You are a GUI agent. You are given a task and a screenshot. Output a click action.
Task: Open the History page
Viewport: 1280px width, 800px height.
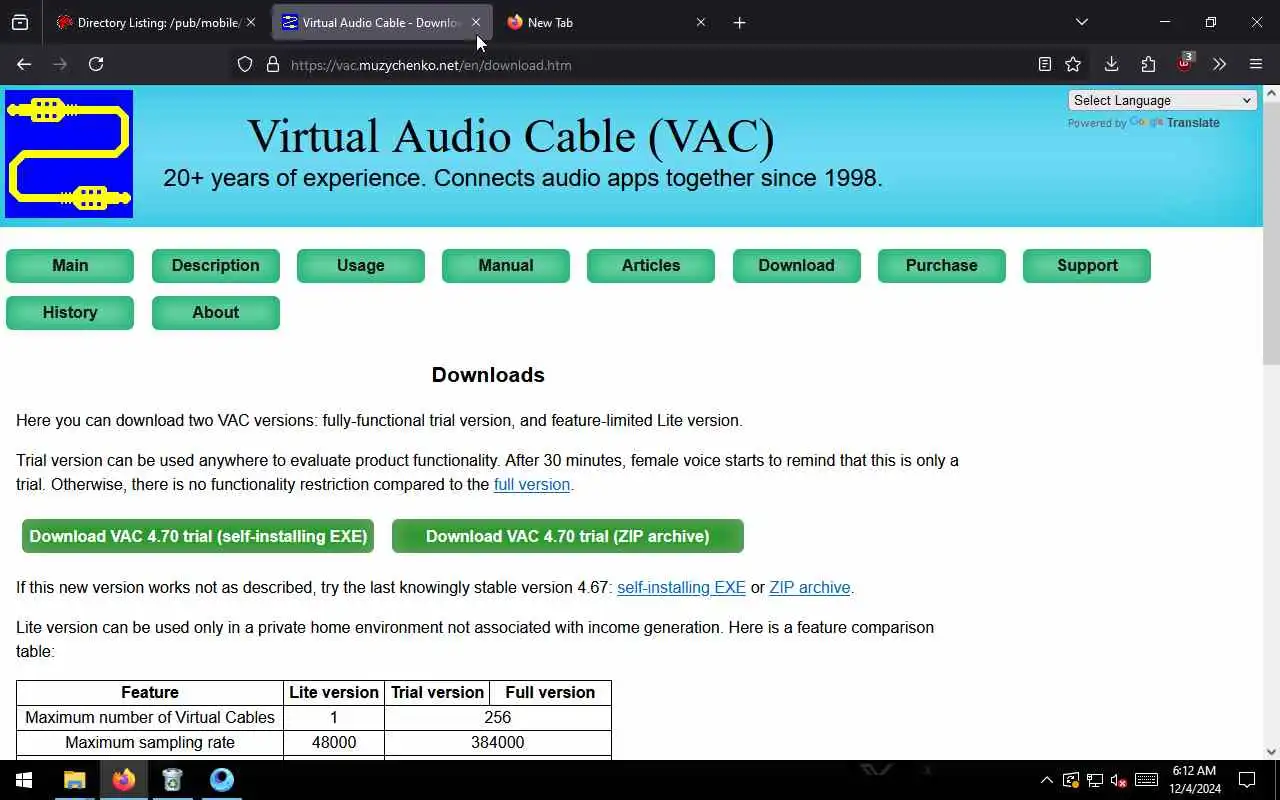(70, 313)
